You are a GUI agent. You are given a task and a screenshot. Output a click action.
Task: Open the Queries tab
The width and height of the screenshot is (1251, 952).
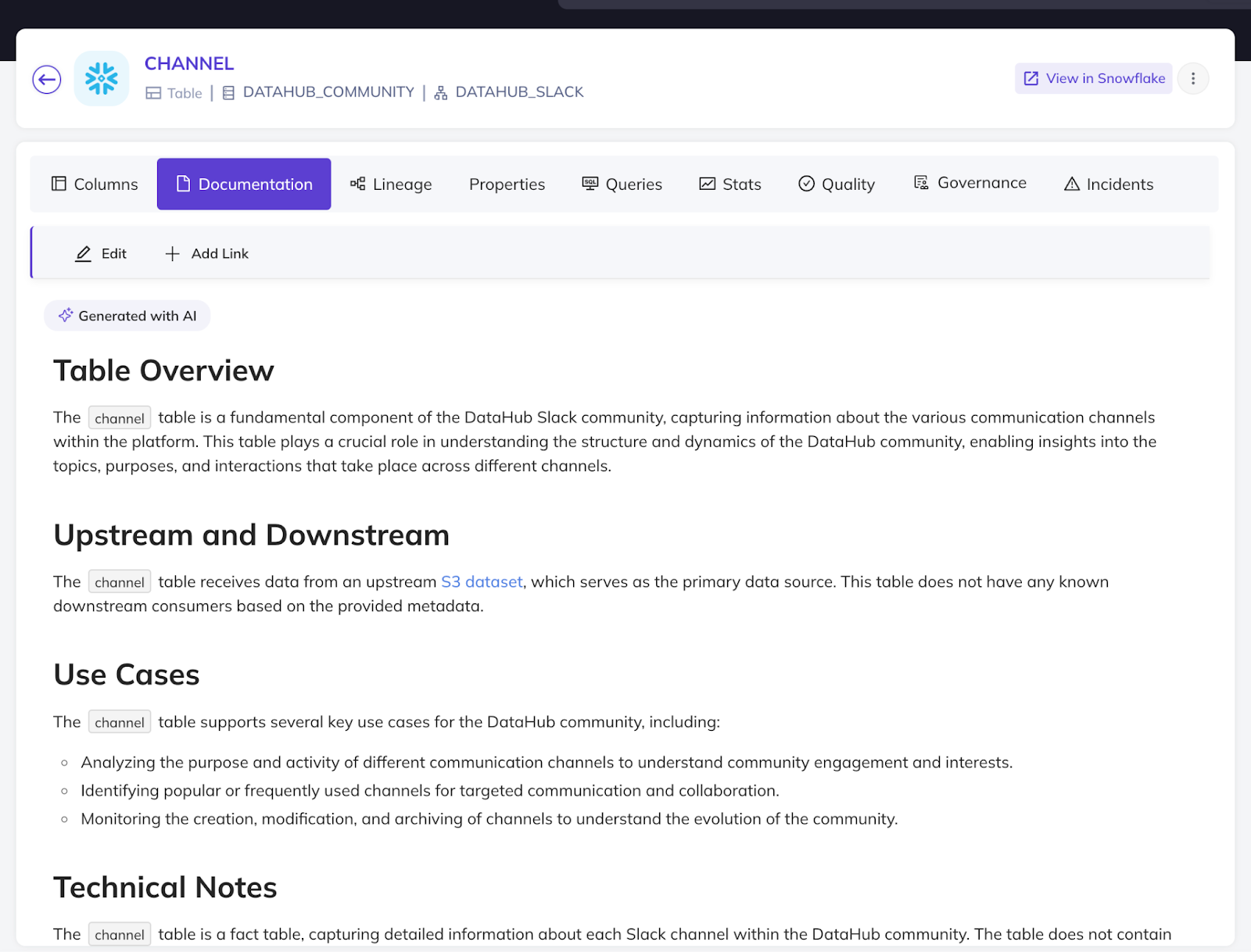pyautogui.click(x=622, y=184)
